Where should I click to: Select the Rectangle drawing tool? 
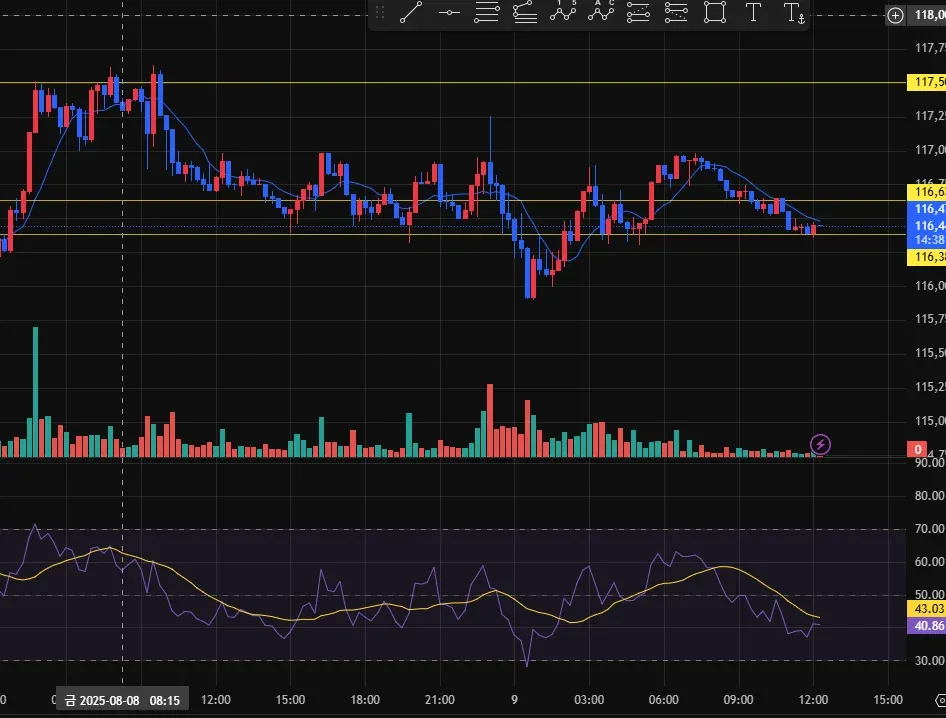(x=715, y=12)
